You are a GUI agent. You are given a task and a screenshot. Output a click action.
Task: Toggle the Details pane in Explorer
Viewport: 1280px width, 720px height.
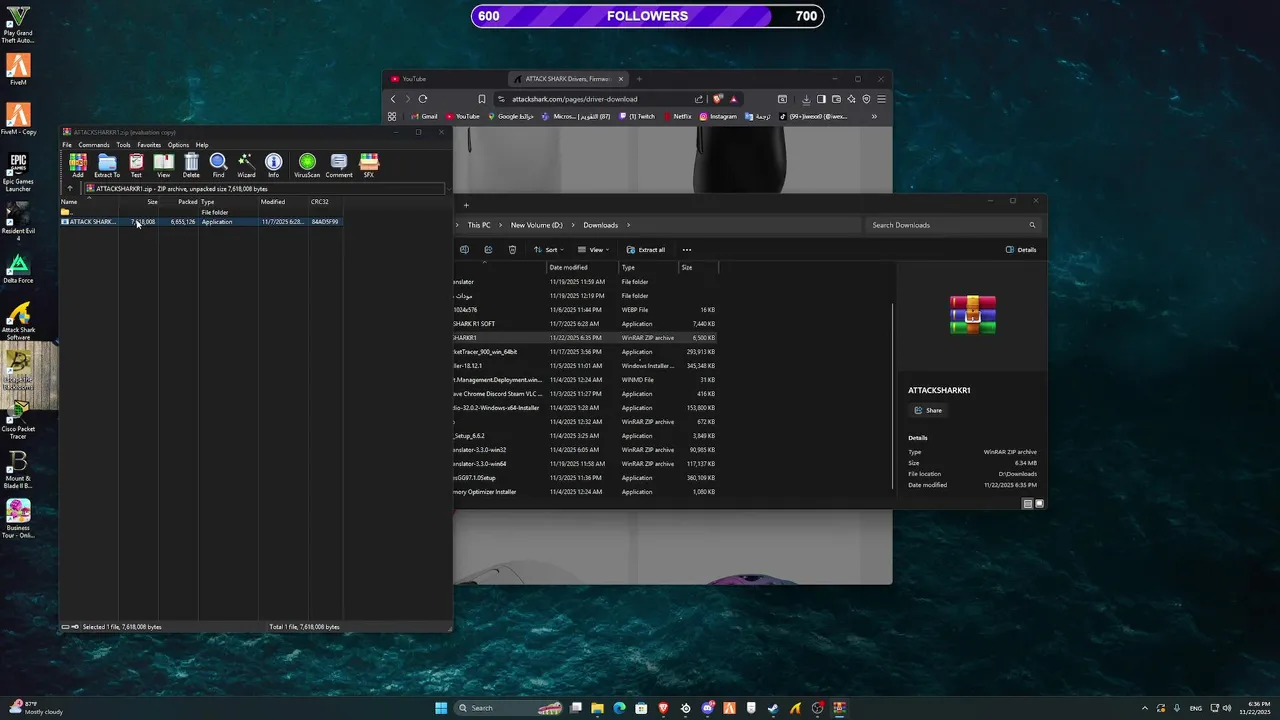pyautogui.click(x=1021, y=250)
